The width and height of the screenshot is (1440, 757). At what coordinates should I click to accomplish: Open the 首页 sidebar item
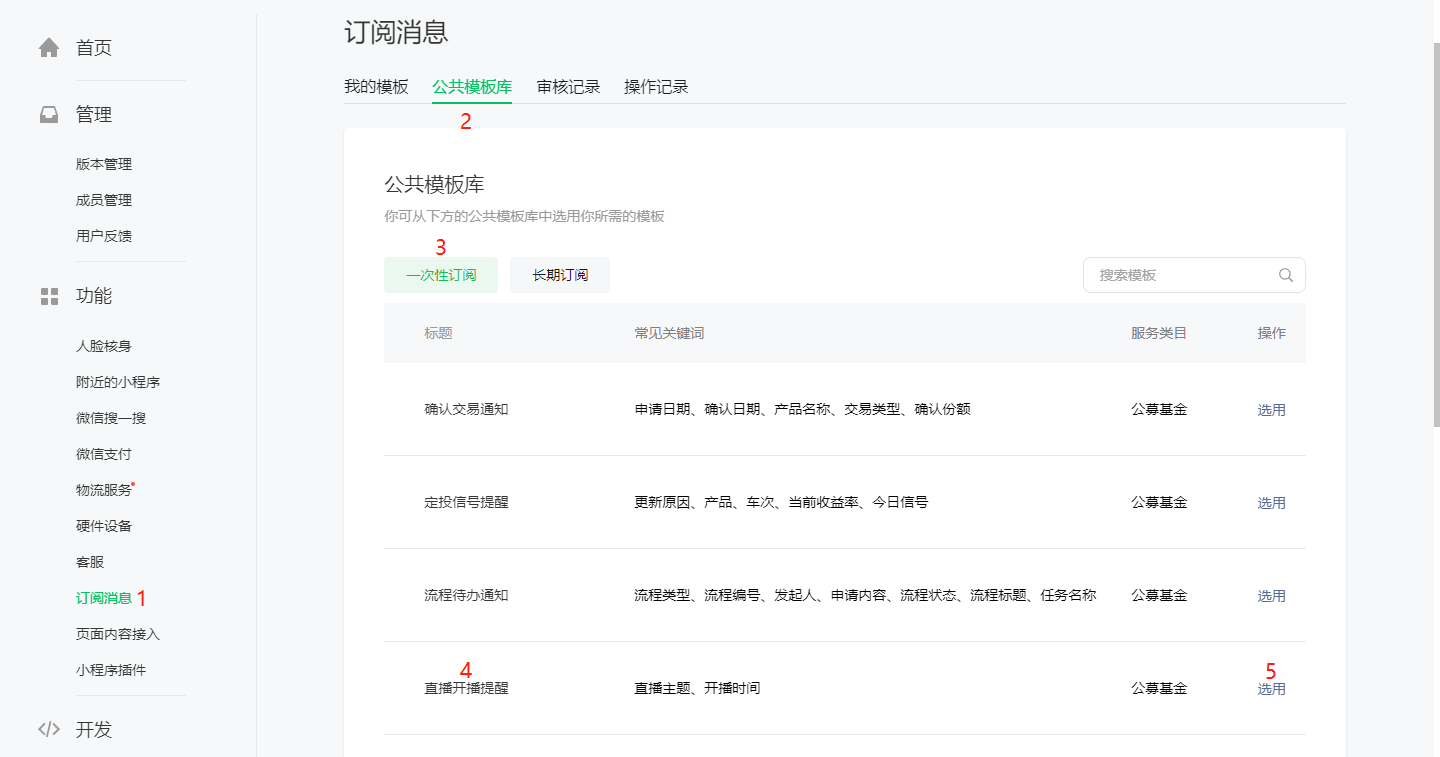94,48
